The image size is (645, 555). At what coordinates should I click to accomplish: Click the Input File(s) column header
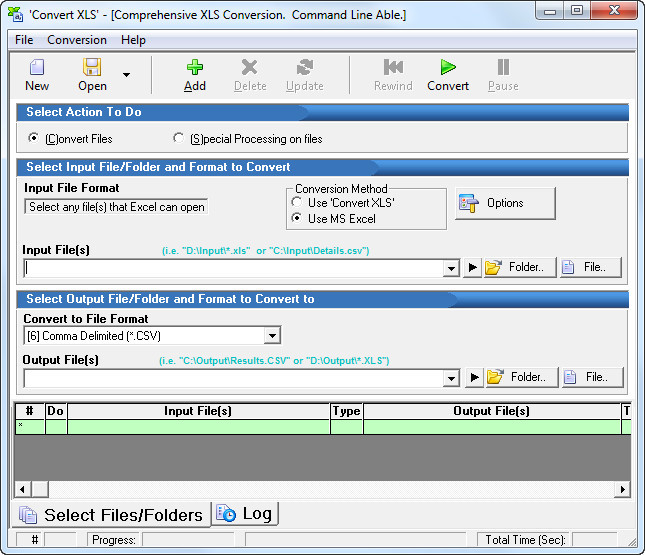pos(199,411)
